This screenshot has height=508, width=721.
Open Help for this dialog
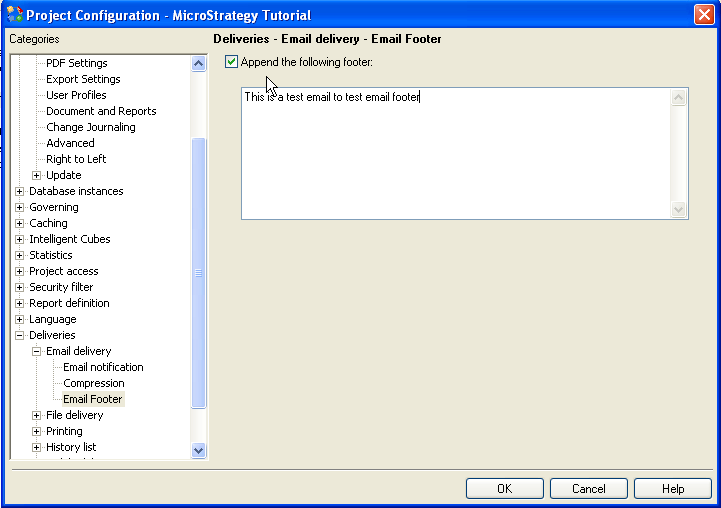point(673,488)
